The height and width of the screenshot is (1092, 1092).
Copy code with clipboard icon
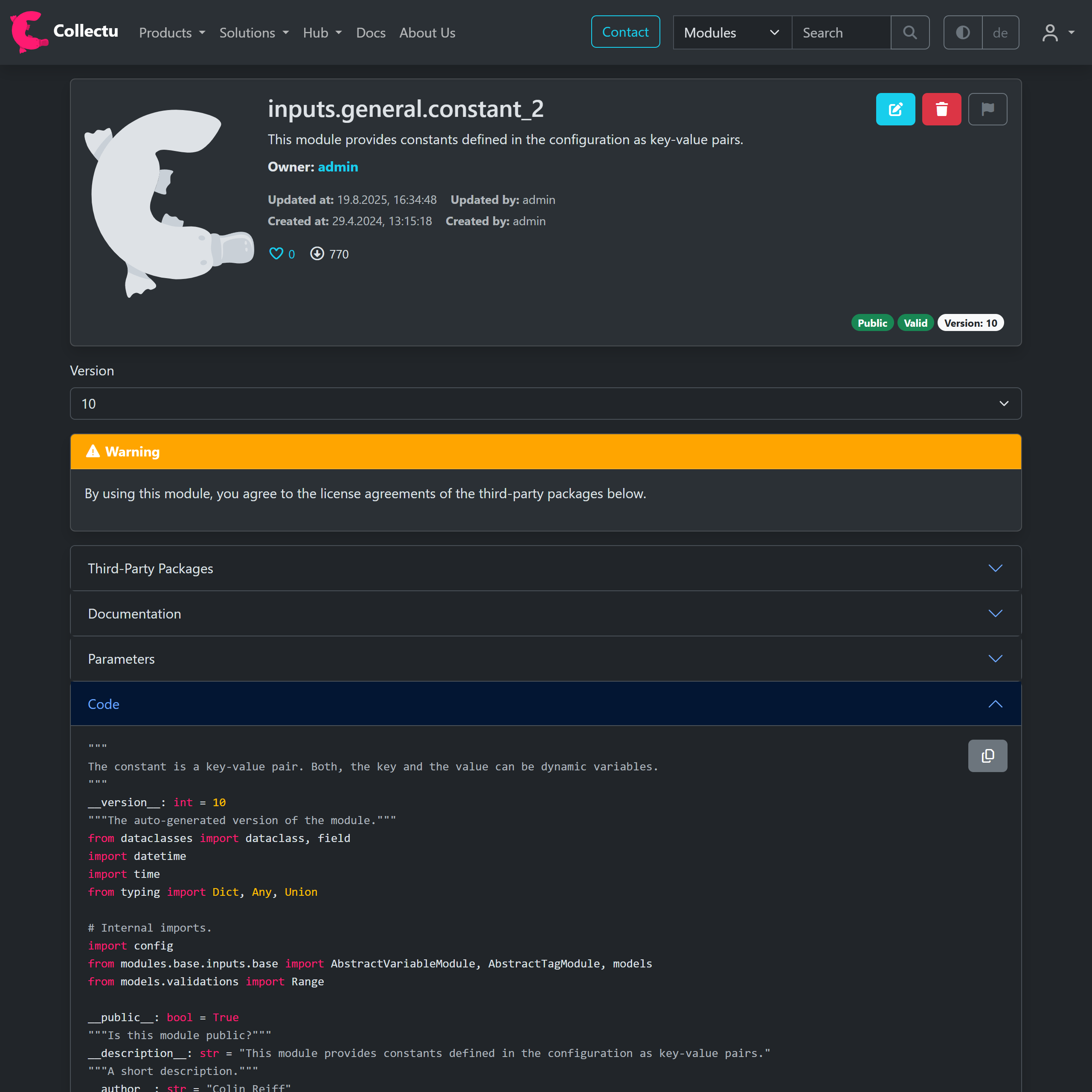[987, 756]
